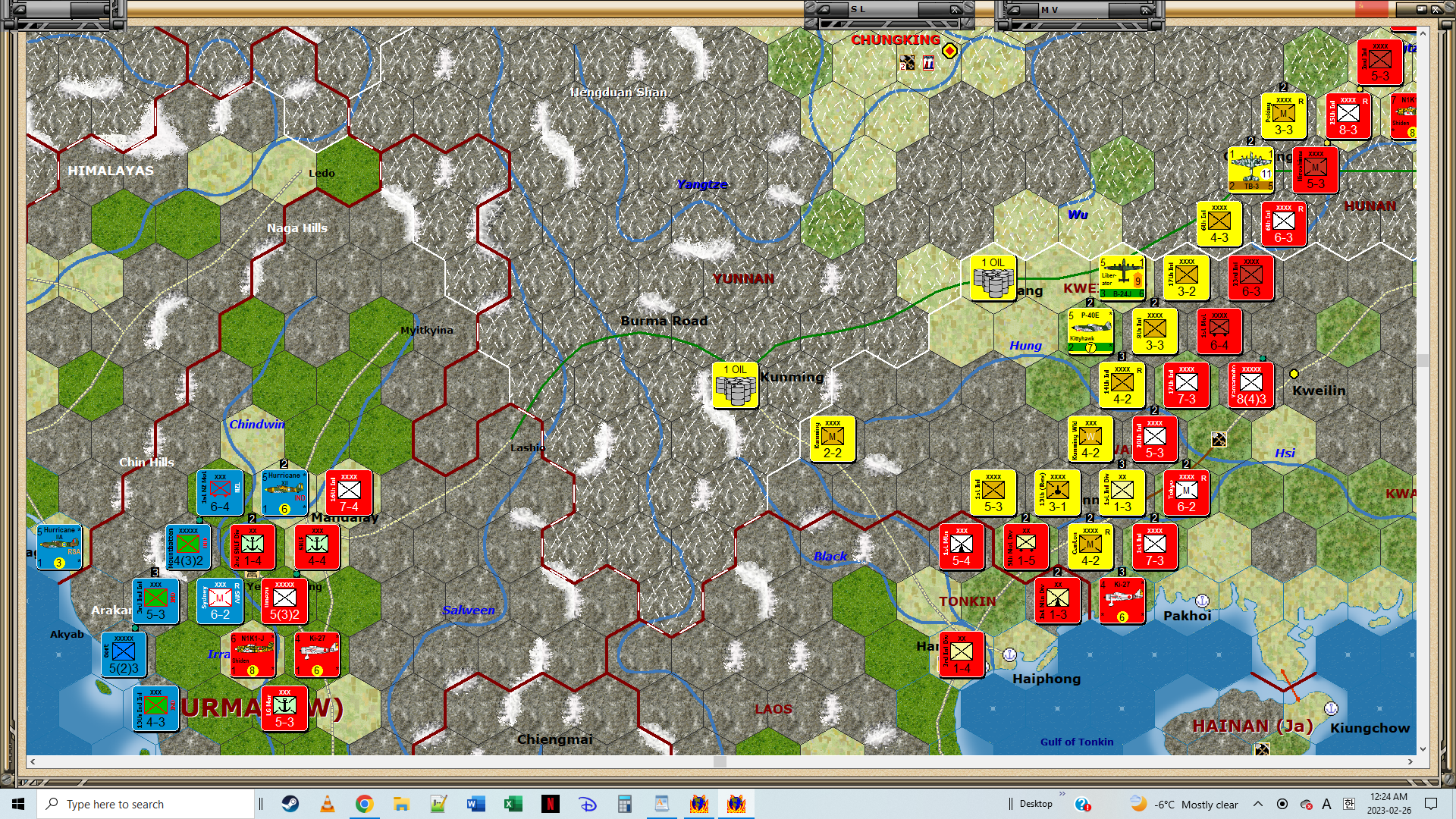Click the Kiungchow port anchor icon
The height and width of the screenshot is (819, 1456).
[1331, 708]
